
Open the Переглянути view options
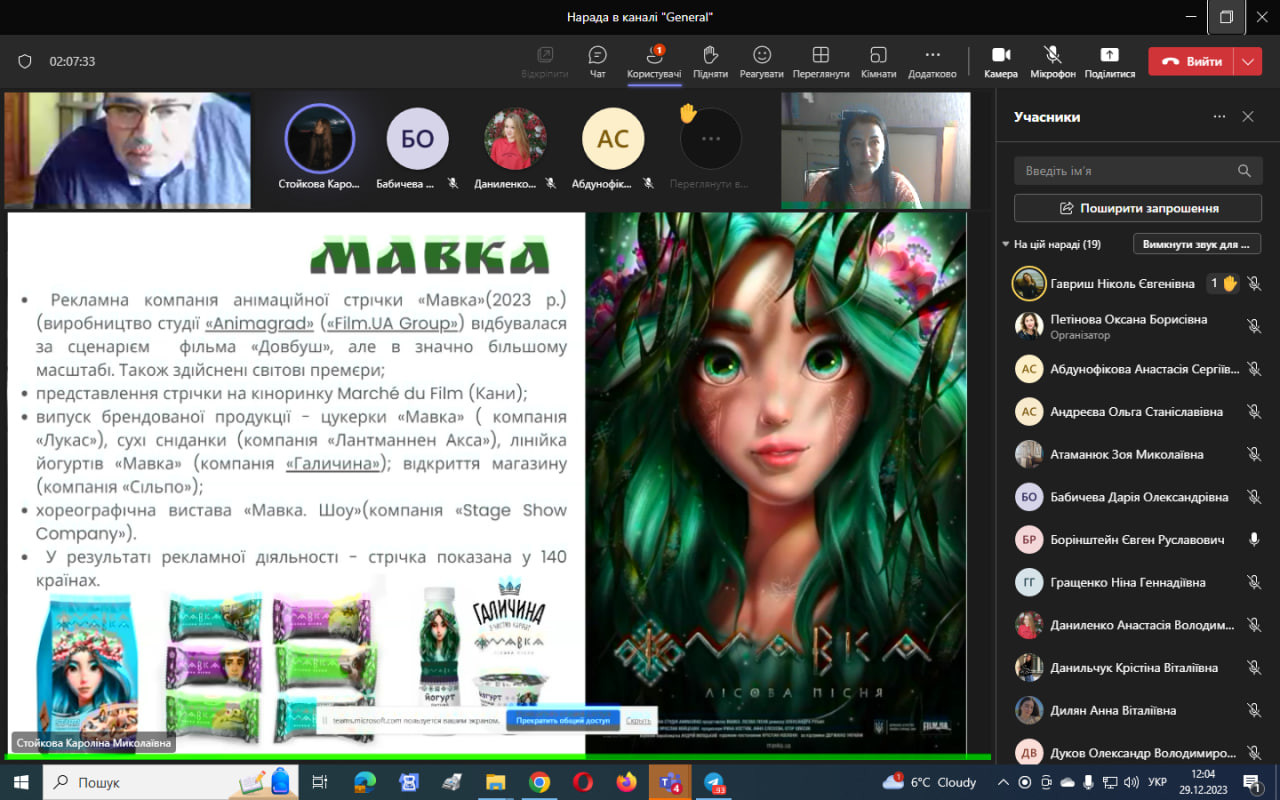point(820,61)
